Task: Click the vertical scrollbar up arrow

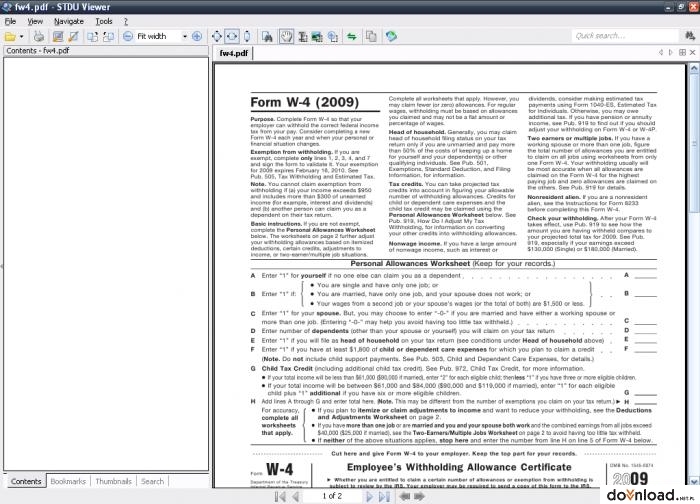Action: point(694,68)
